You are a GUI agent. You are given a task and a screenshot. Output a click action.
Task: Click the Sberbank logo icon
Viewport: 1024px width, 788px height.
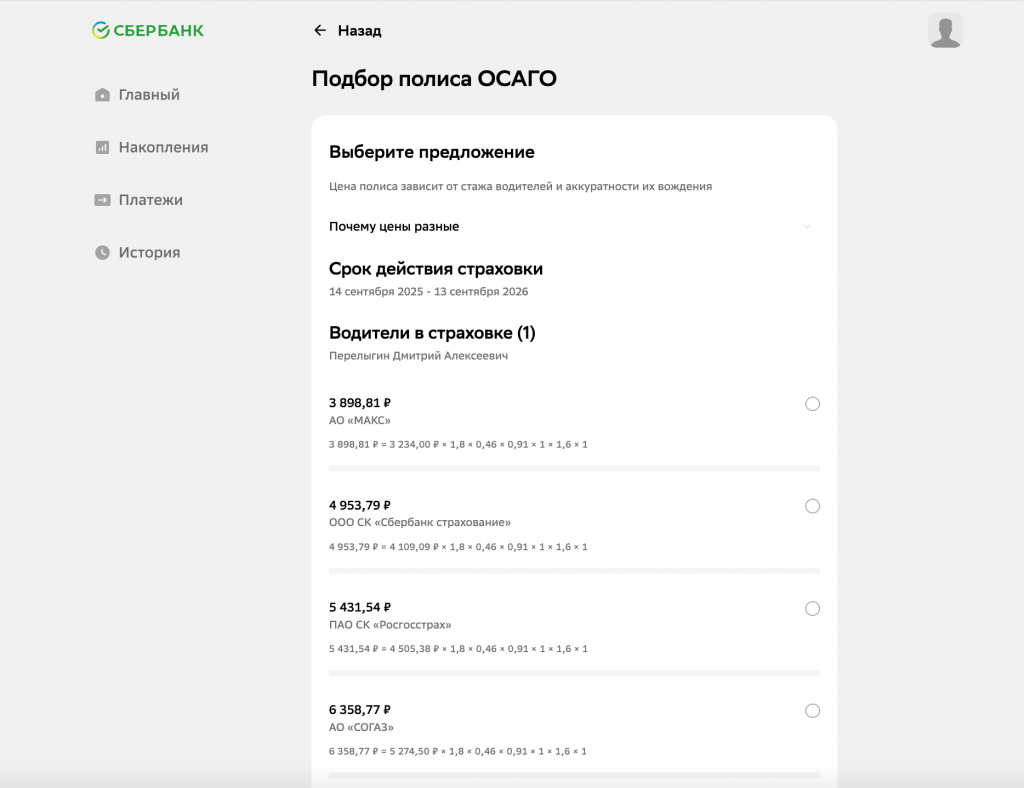tap(101, 31)
